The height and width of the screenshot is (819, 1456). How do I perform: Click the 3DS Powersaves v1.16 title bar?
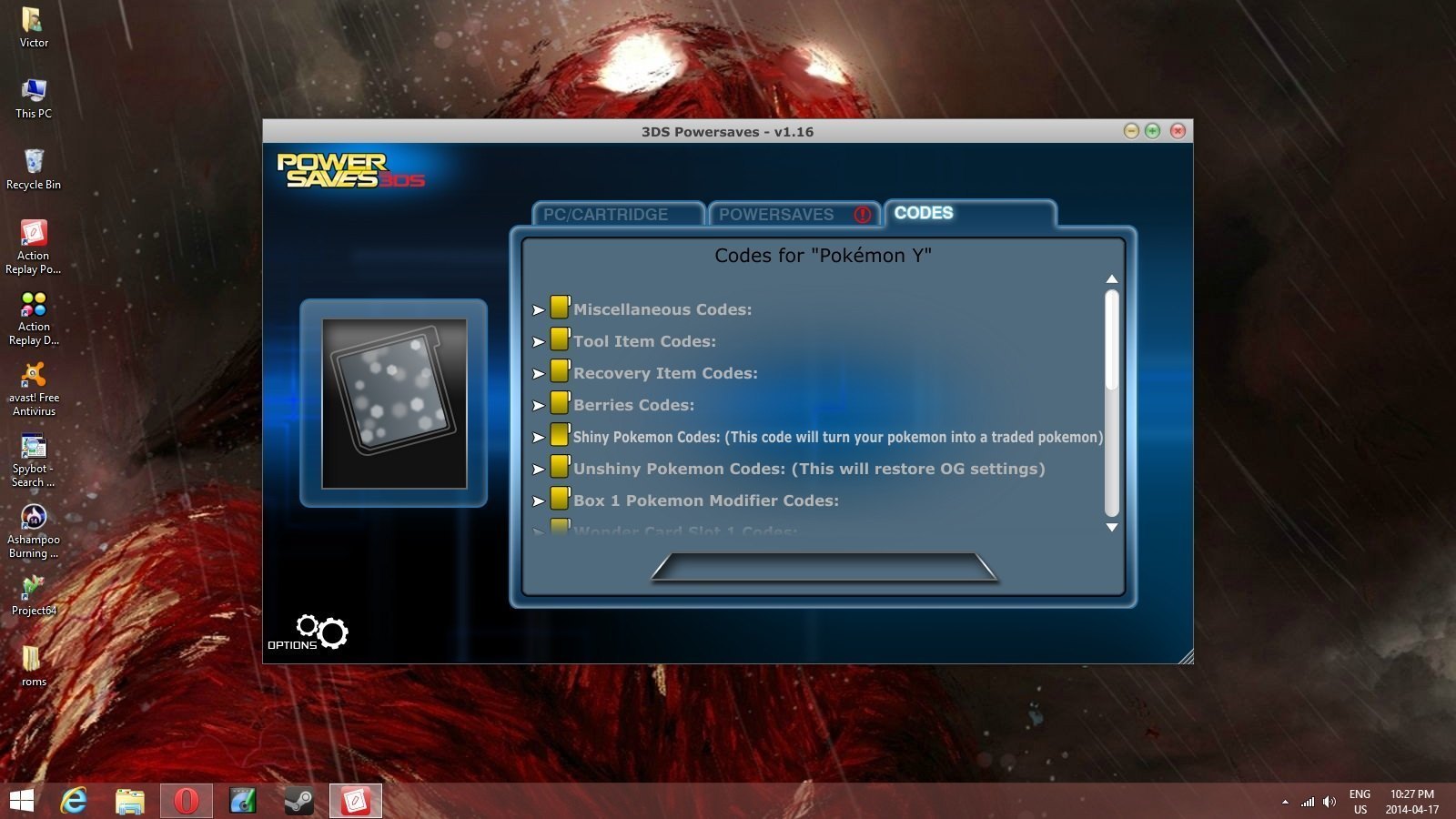coord(727,131)
